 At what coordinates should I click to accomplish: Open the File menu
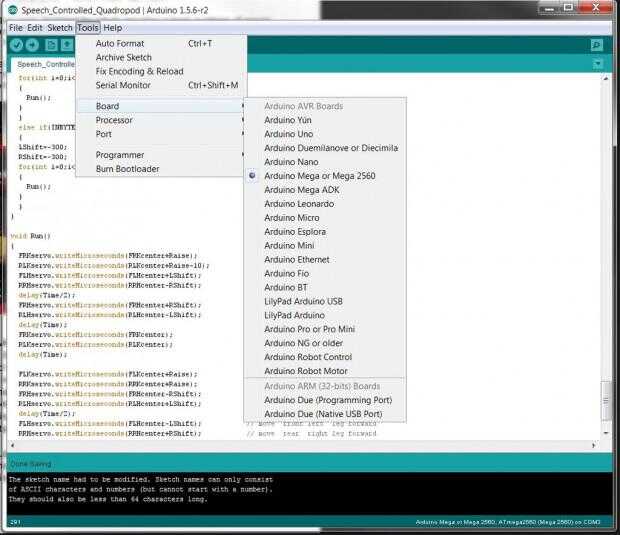click(x=16, y=28)
